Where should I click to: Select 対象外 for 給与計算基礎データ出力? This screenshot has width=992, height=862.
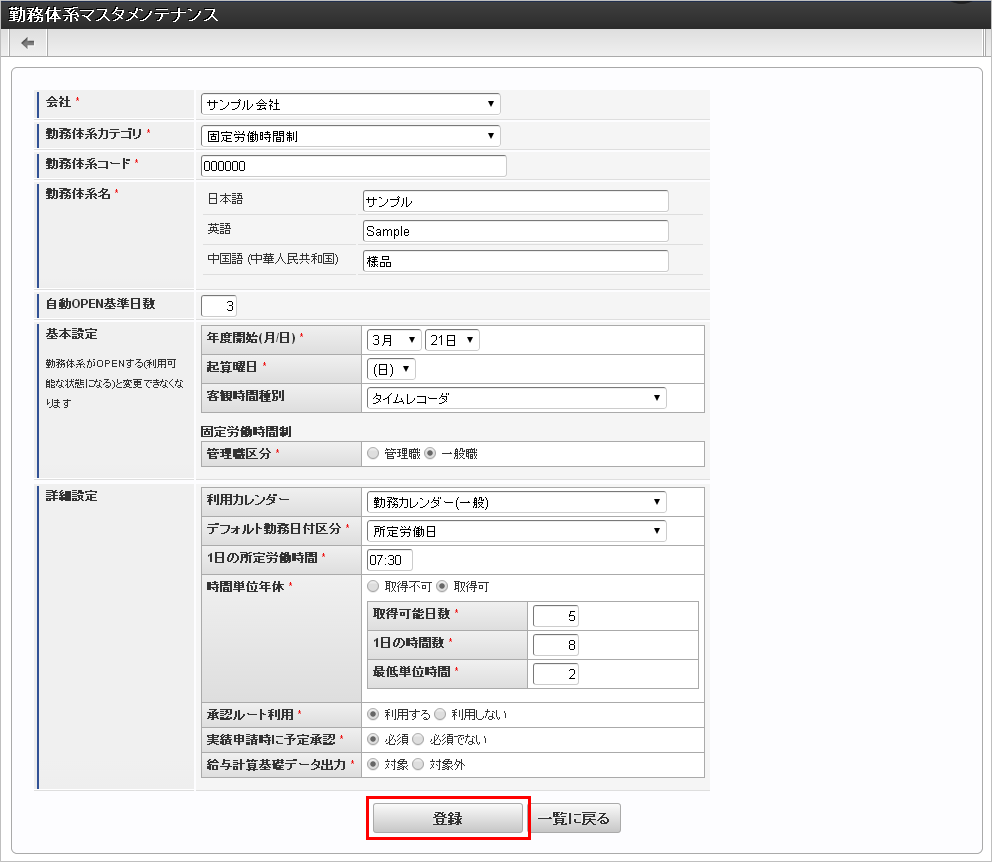pyautogui.click(x=418, y=765)
